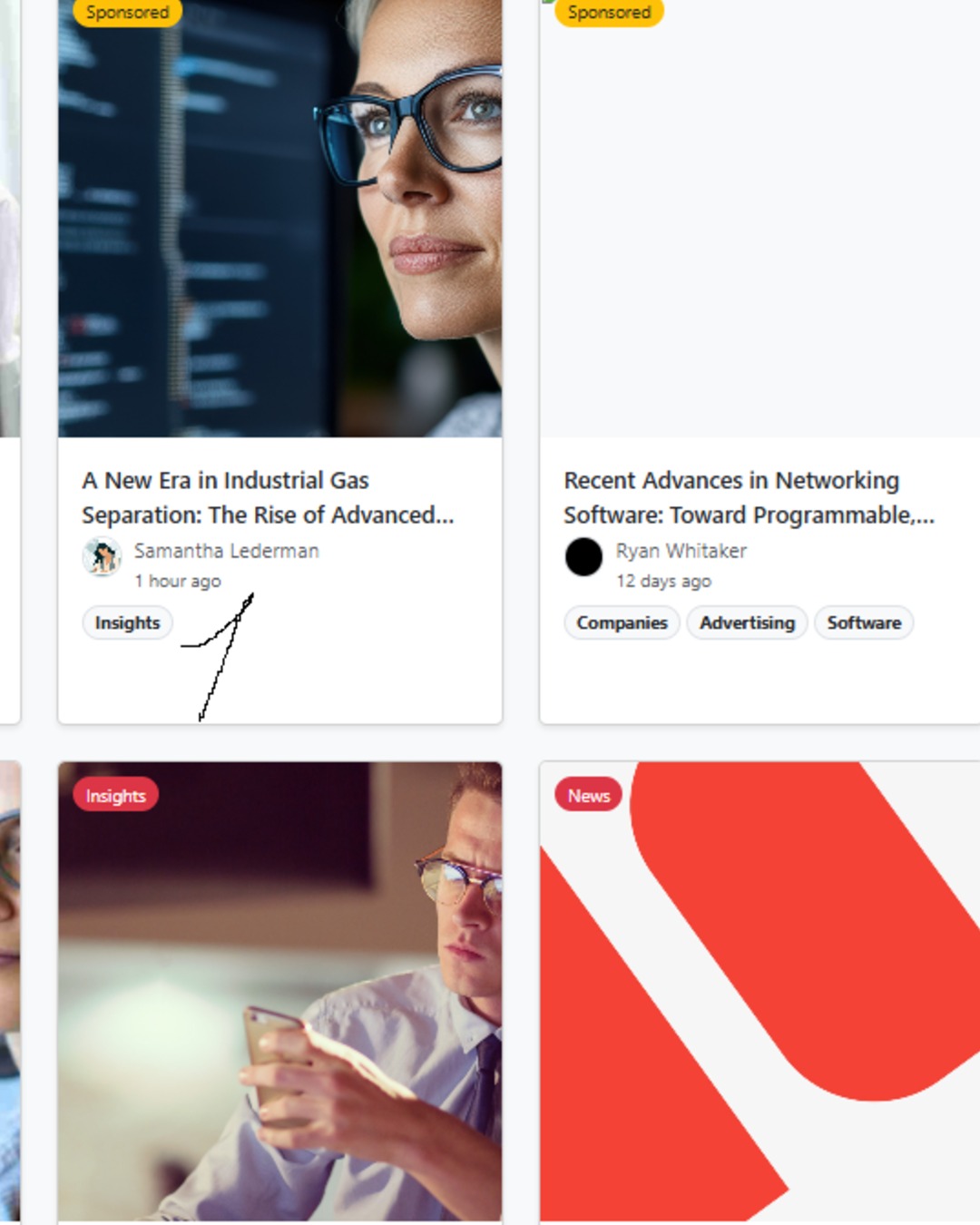
Task: Open the red abstract shapes News image
Action: (760, 992)
